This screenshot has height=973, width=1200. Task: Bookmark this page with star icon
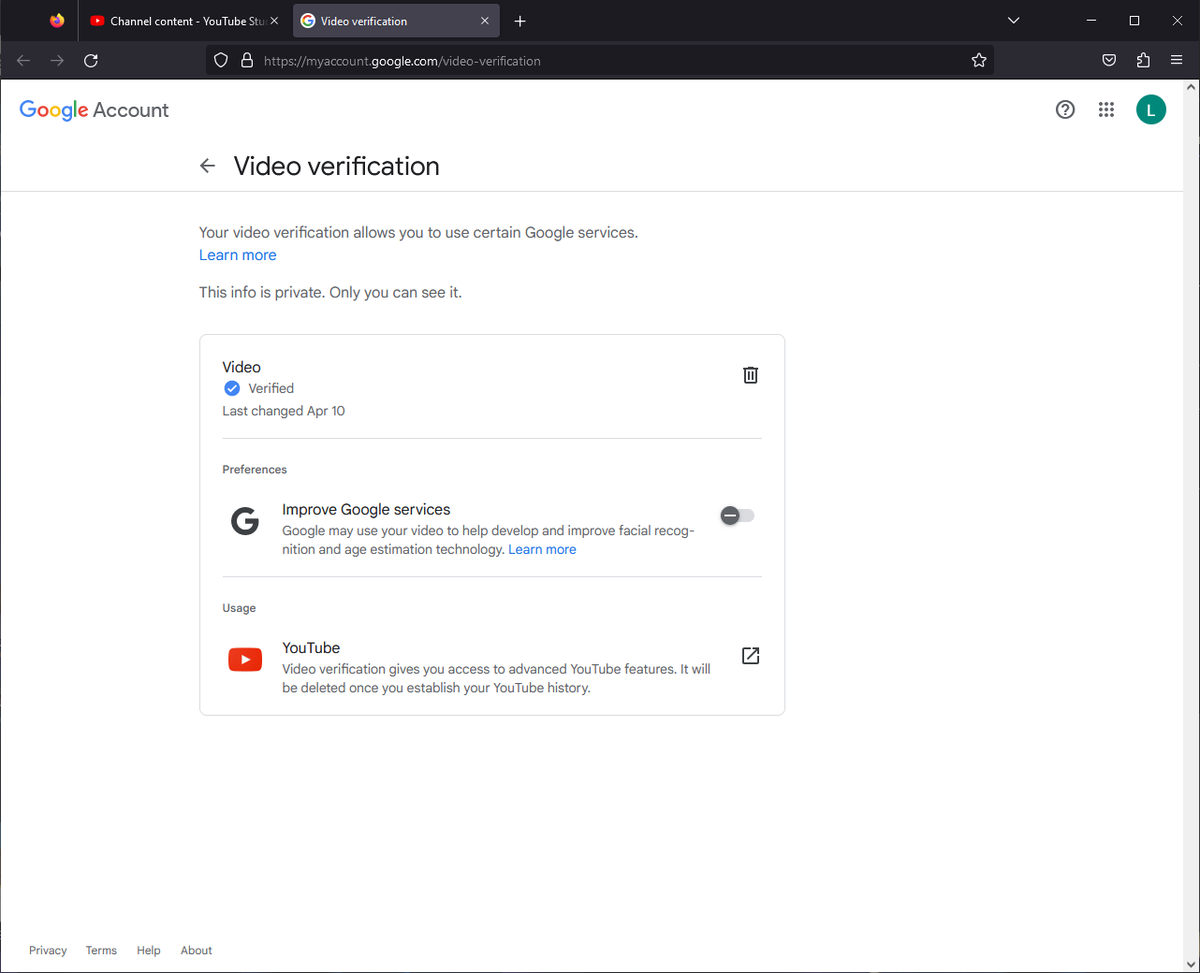(x=979, y=61)
